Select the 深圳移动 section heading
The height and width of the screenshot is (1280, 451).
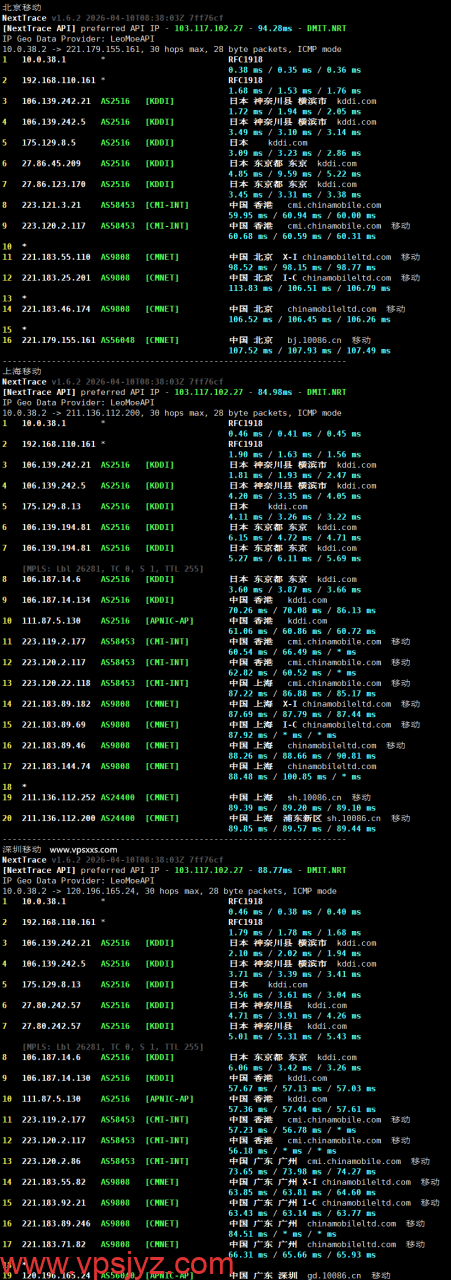pyautogui.click(x=21, y=850)
